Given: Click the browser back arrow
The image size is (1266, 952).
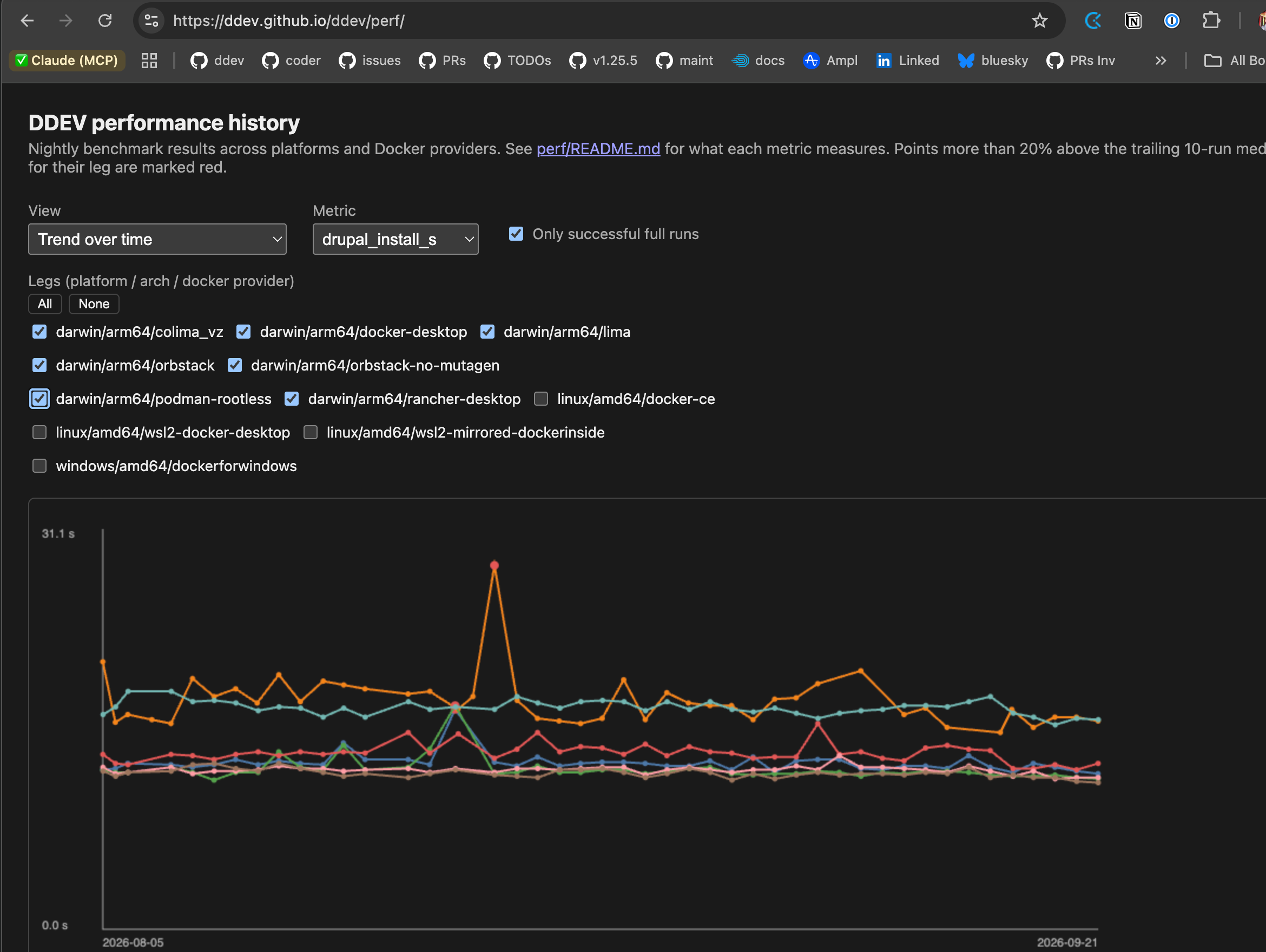Looking at the screenshot, I should (x=27, y=21).
